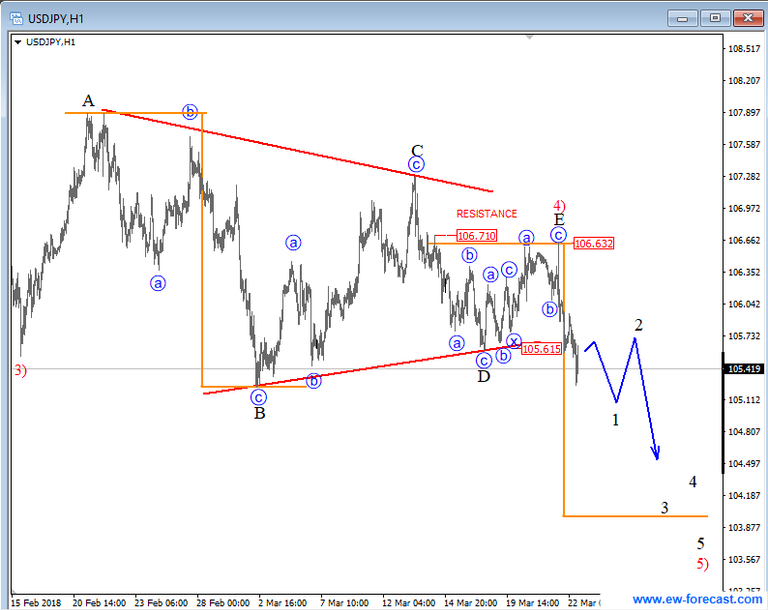Click the 104.497 price axis value

744,464
